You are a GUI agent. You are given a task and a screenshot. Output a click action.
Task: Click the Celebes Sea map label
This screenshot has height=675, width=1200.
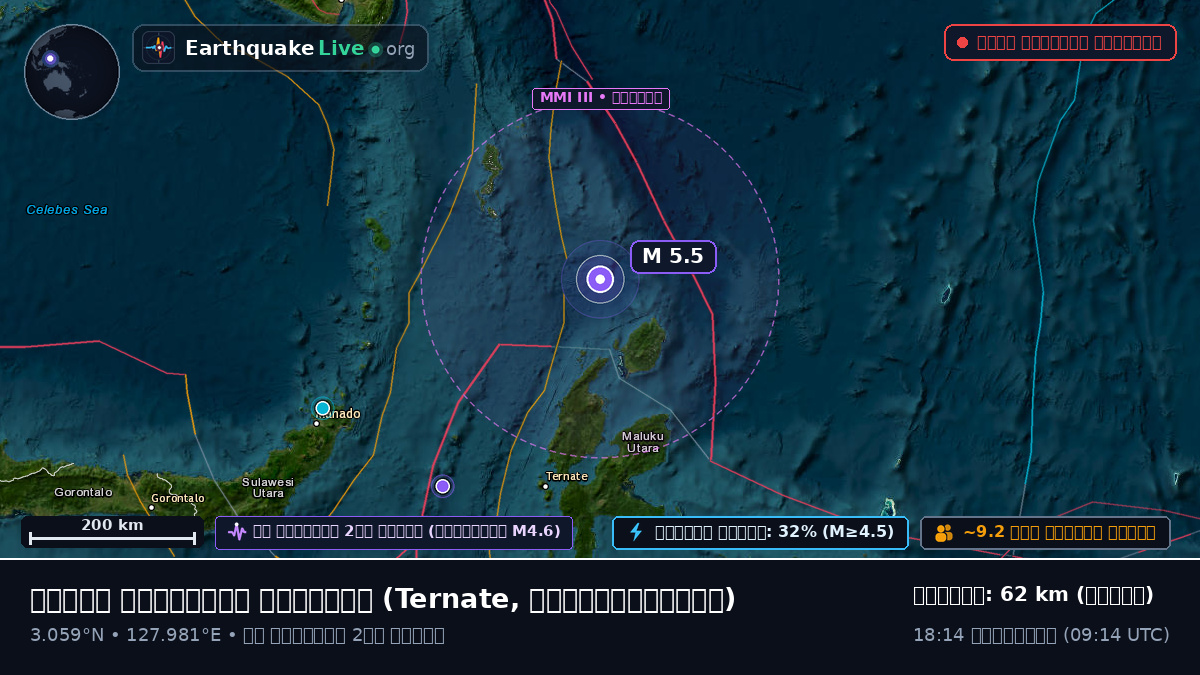point(67,210)
